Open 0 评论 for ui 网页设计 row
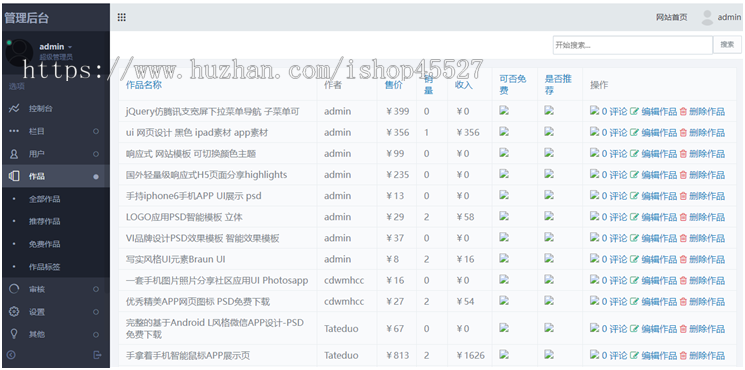The width and height of the screenshot is (745, 370). click(x=614, y=133)
